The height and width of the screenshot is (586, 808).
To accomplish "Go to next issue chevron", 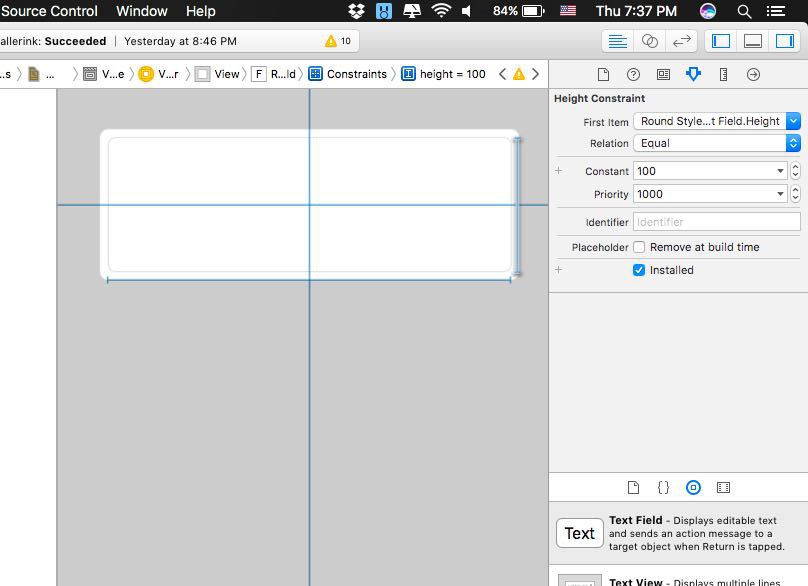I will [536, 74].
